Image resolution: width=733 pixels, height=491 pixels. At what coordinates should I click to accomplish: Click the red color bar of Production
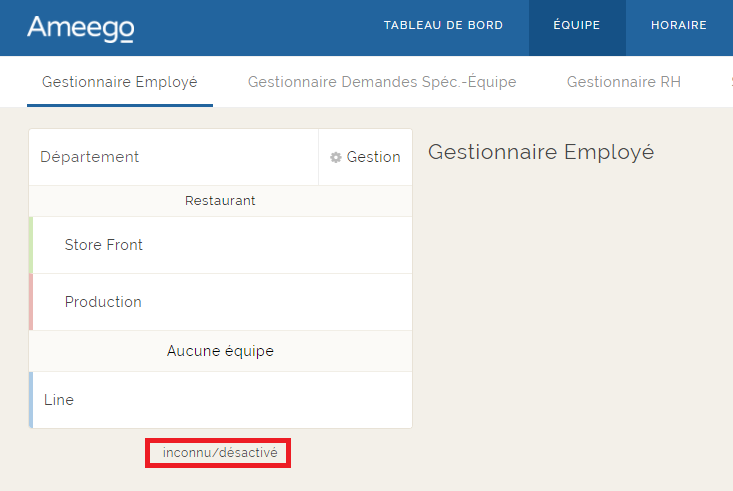31,302
